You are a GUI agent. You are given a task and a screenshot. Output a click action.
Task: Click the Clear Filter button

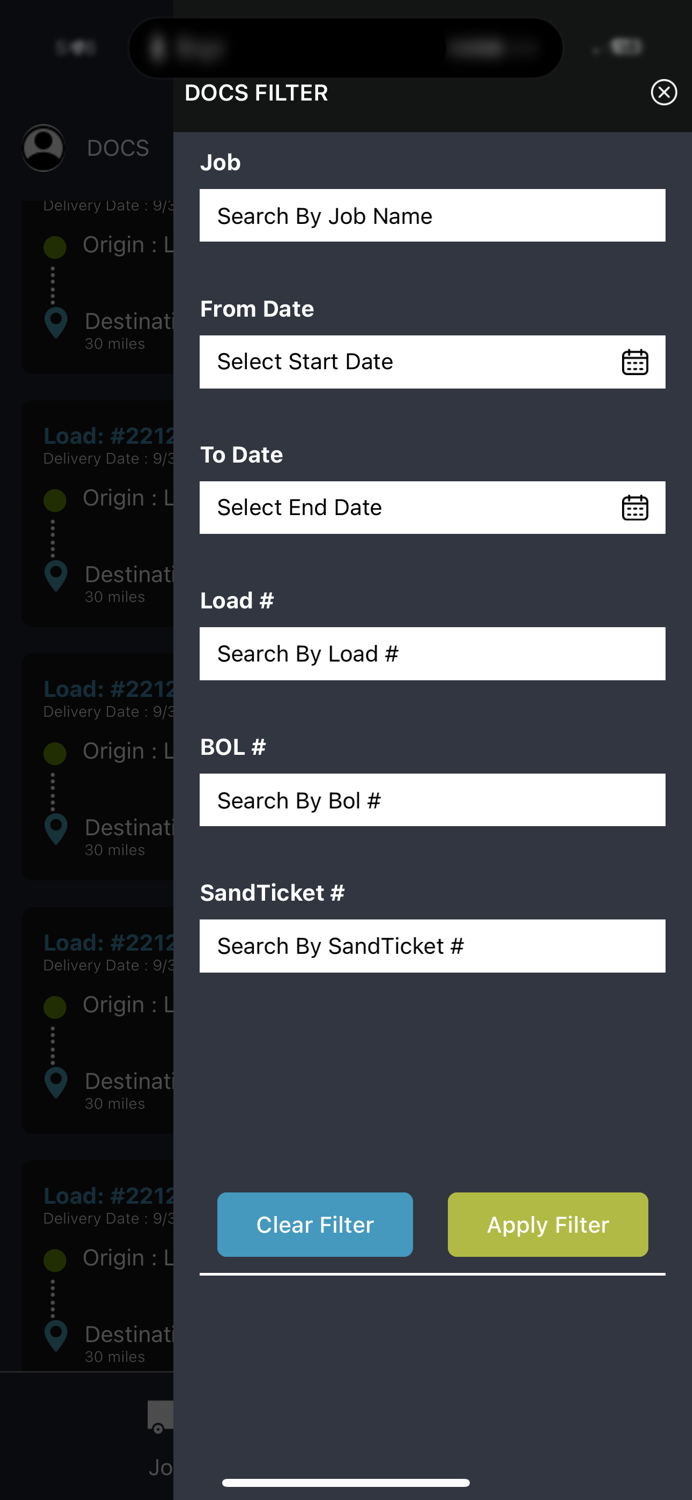coord(314,1224)
